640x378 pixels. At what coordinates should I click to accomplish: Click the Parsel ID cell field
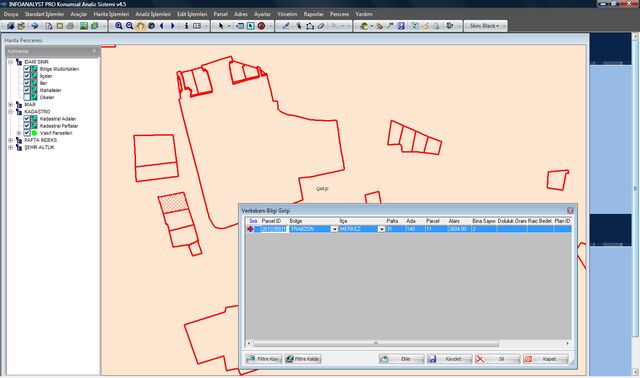pyautogui.click(x=273, y=229)
